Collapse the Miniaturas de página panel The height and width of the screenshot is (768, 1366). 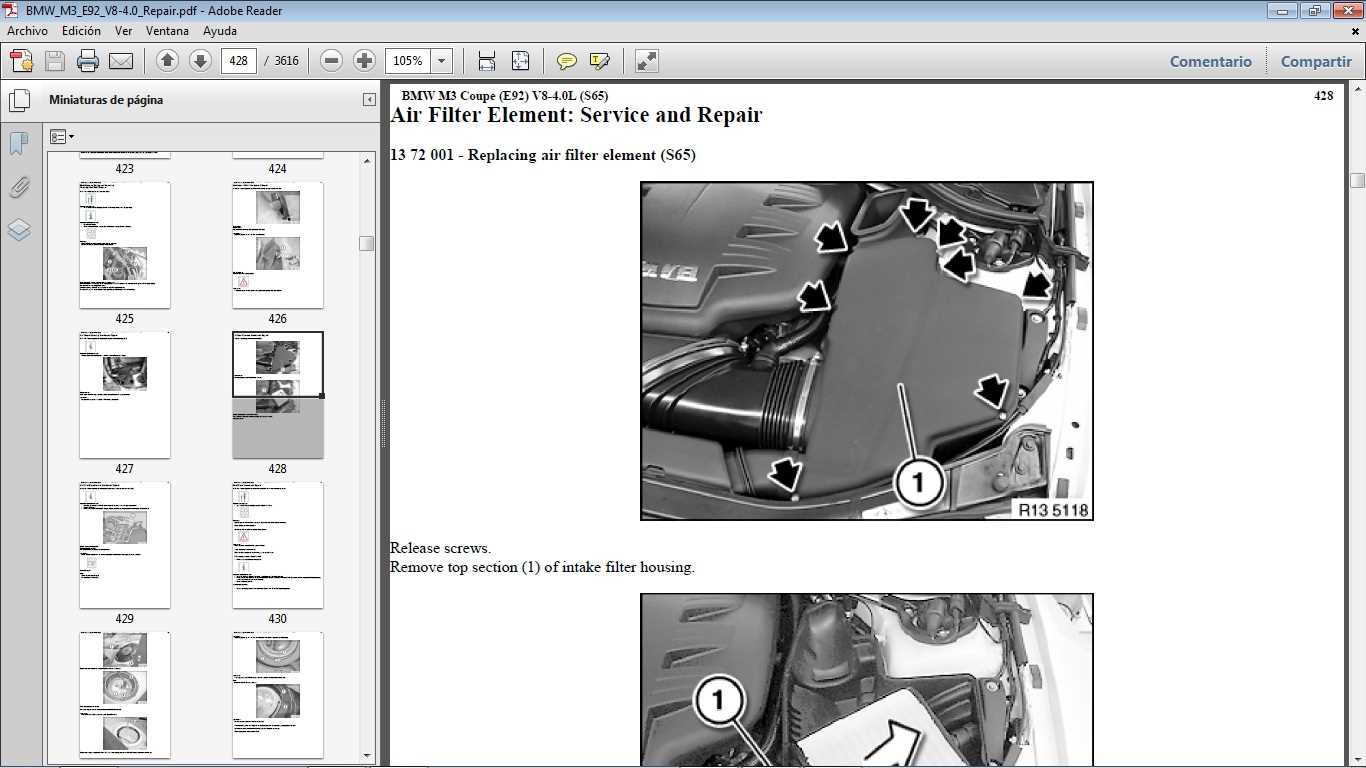click(369, 100)
